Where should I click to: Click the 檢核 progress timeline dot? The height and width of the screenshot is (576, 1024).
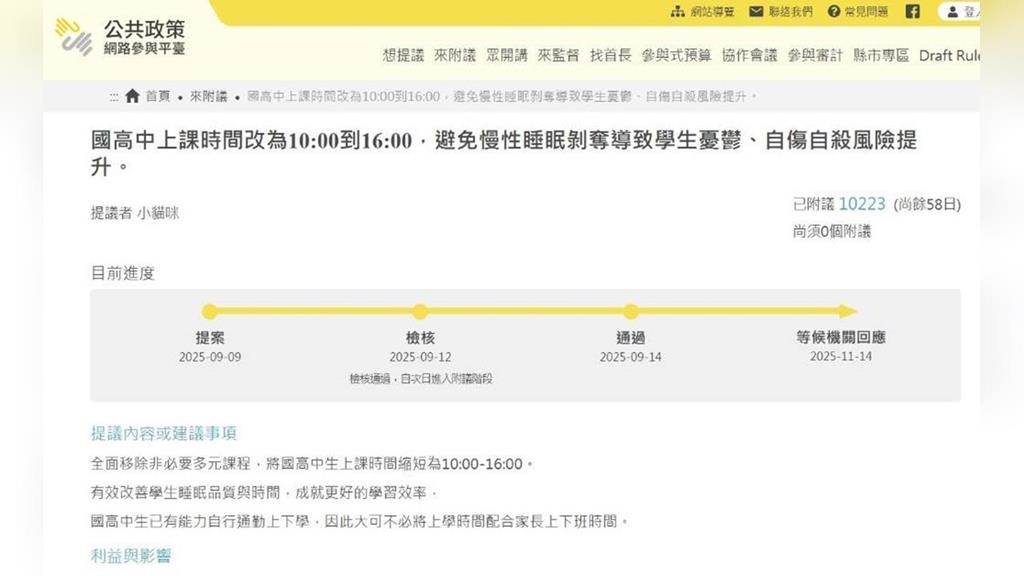[x=420, y=312]
